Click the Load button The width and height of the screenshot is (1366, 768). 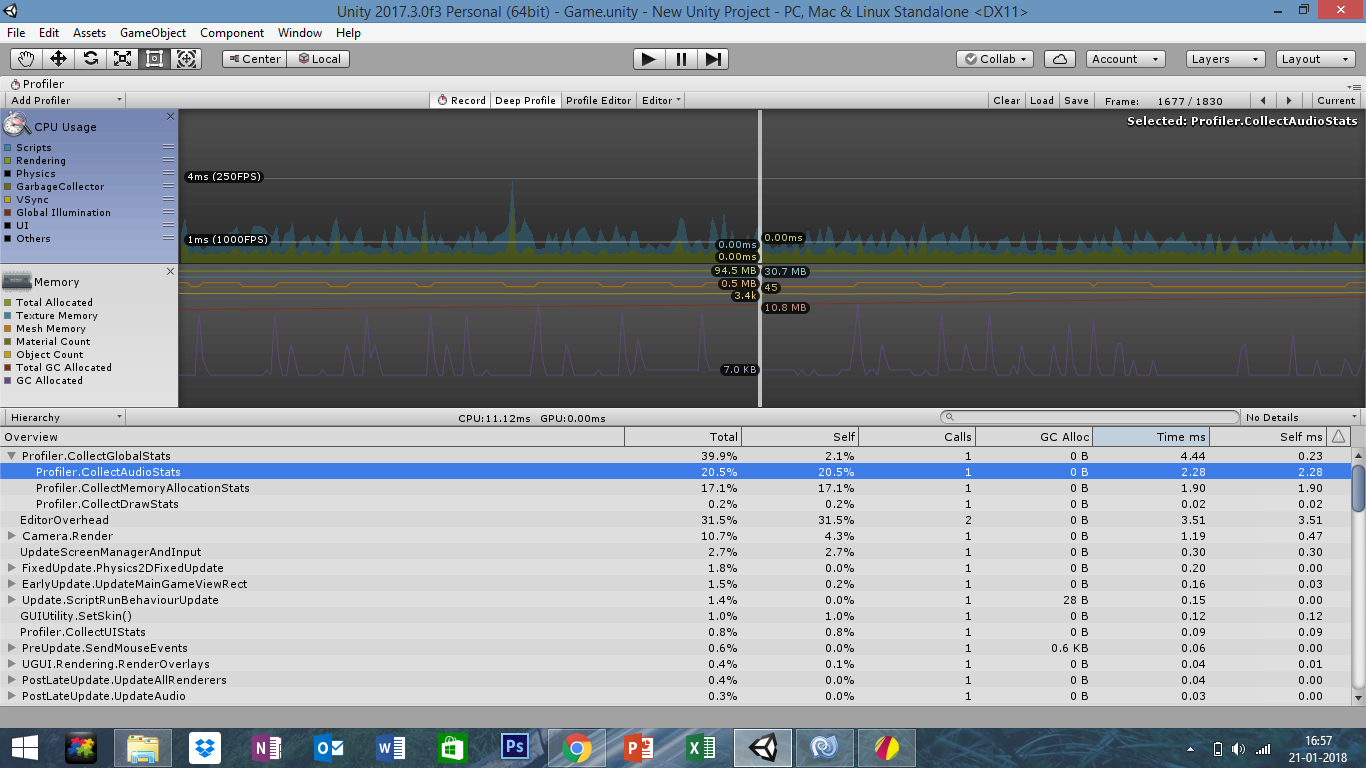1042,100
